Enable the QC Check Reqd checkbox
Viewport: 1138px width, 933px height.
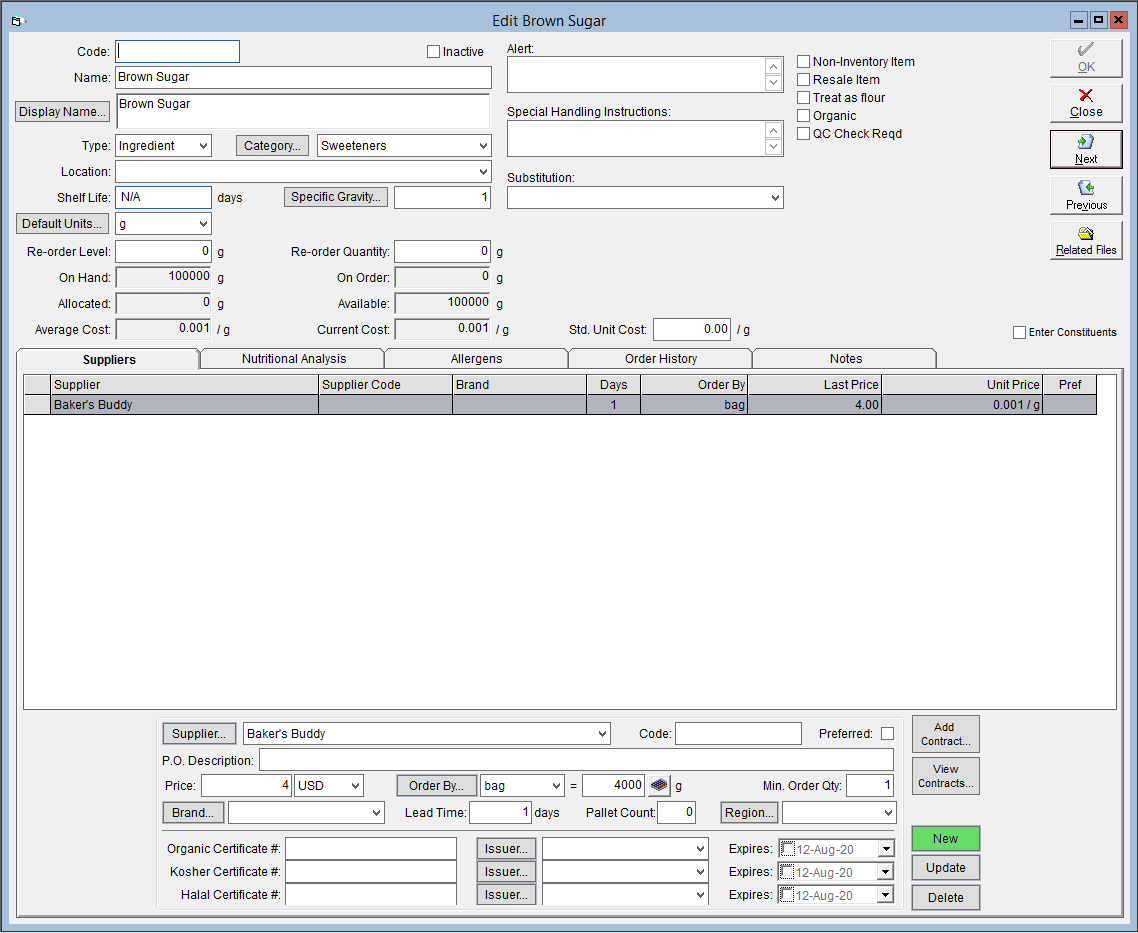click(x=803, y=133)
